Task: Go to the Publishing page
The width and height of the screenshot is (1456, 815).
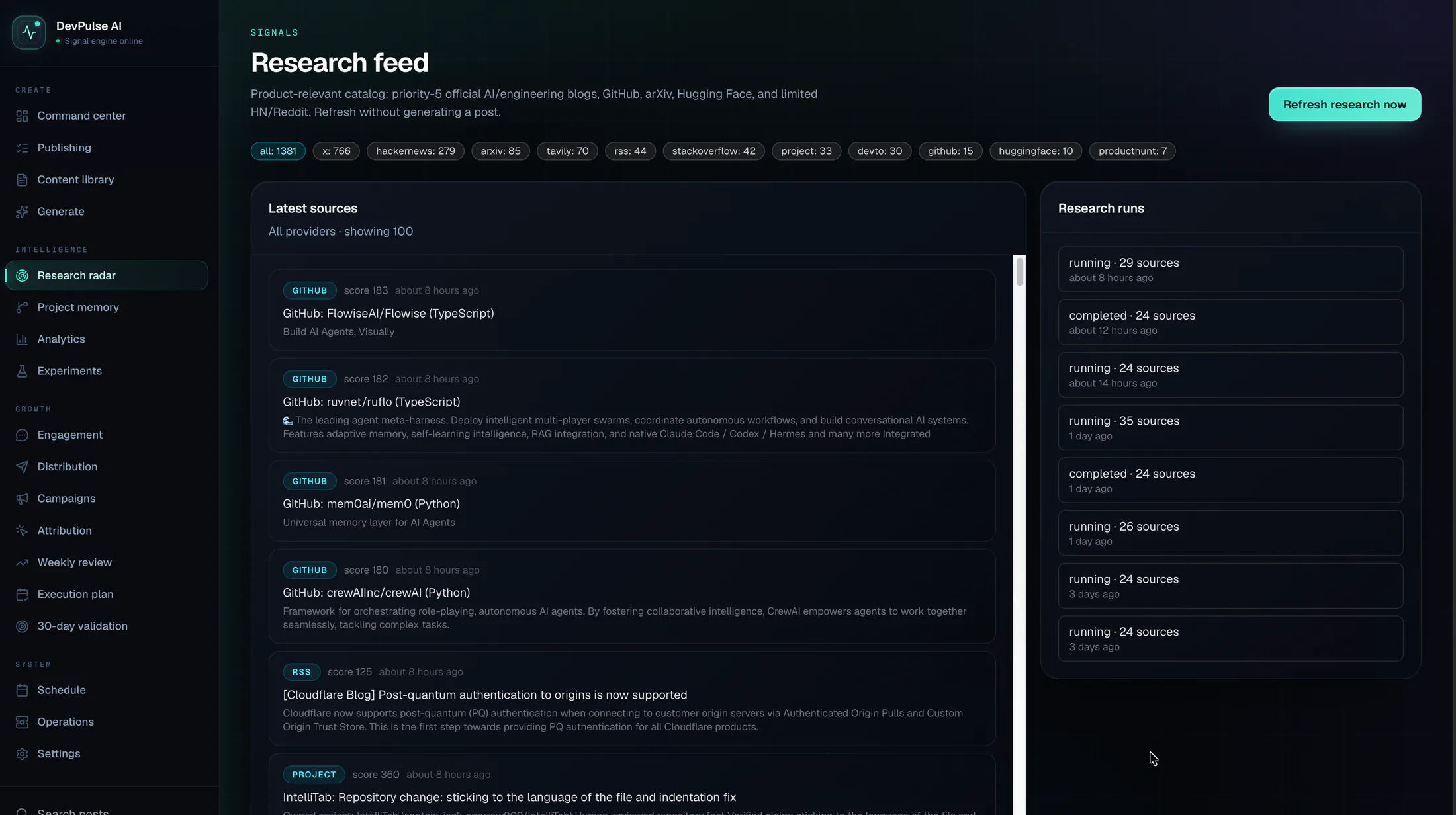Action: click(107, 148)
